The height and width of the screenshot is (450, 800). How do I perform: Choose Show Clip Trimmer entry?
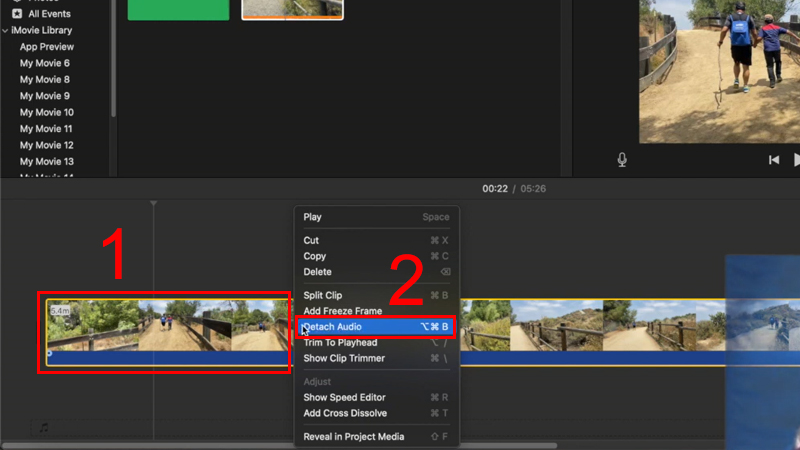click(x=377, y=358)
